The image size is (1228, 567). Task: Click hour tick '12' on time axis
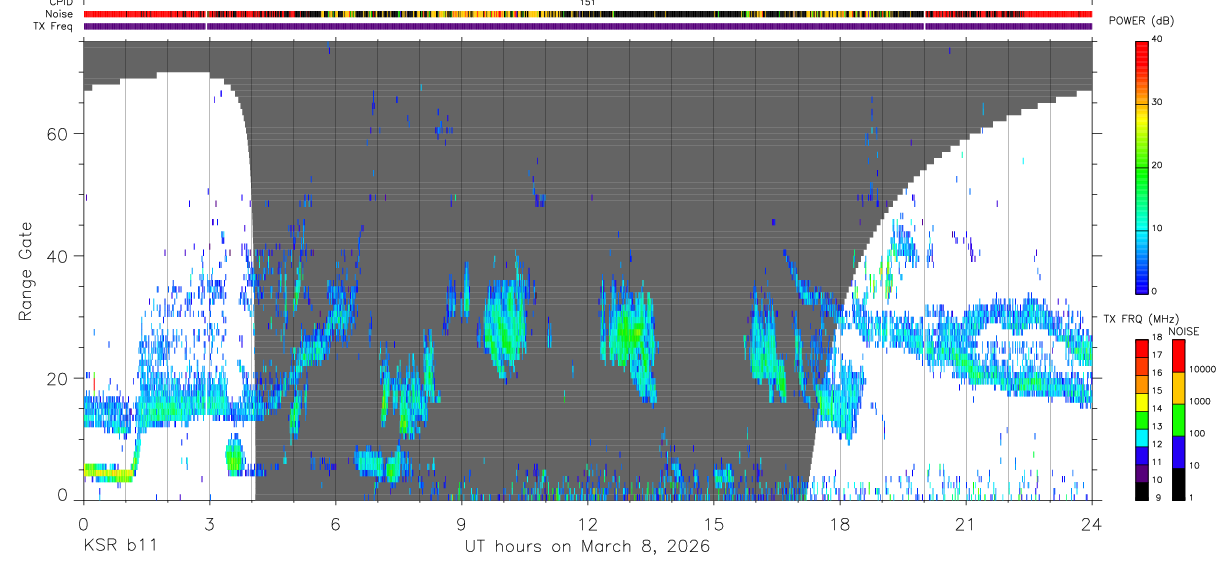(x=587, y=523)
